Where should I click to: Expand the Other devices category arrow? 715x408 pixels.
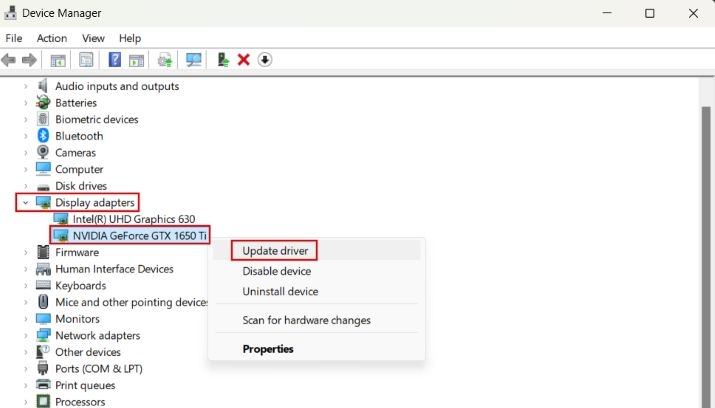pos(26,352)
